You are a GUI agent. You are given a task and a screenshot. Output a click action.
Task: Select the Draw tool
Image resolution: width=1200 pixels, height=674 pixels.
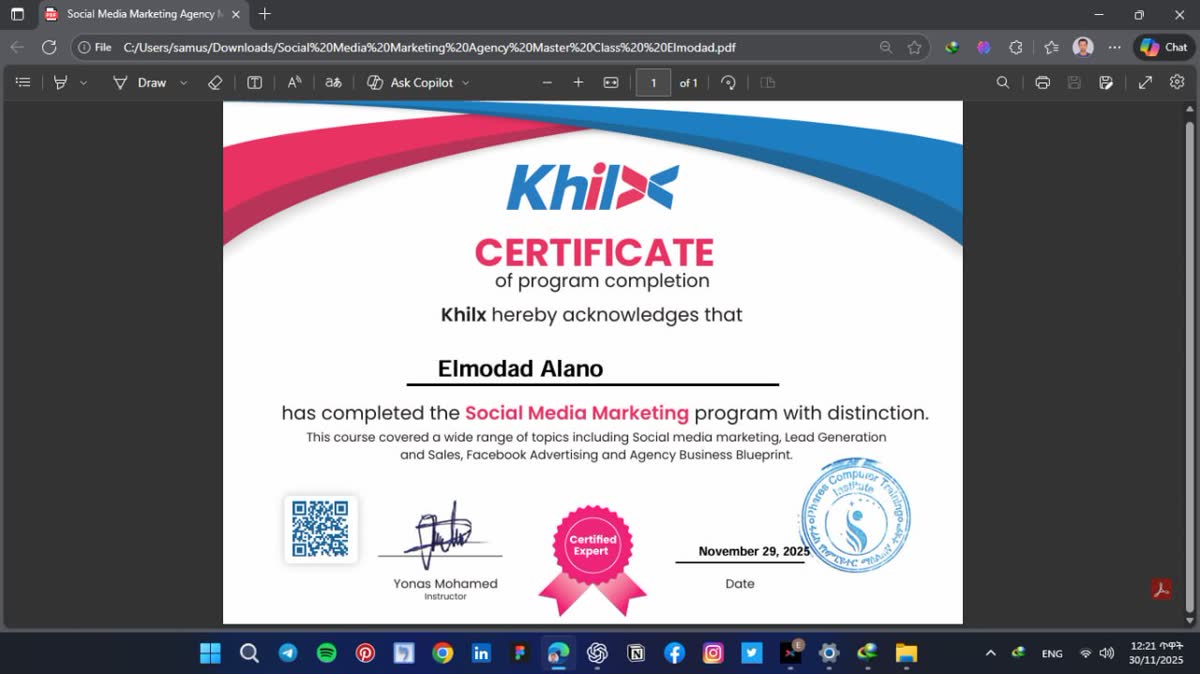pyautogui.click(x=139, y=83)
